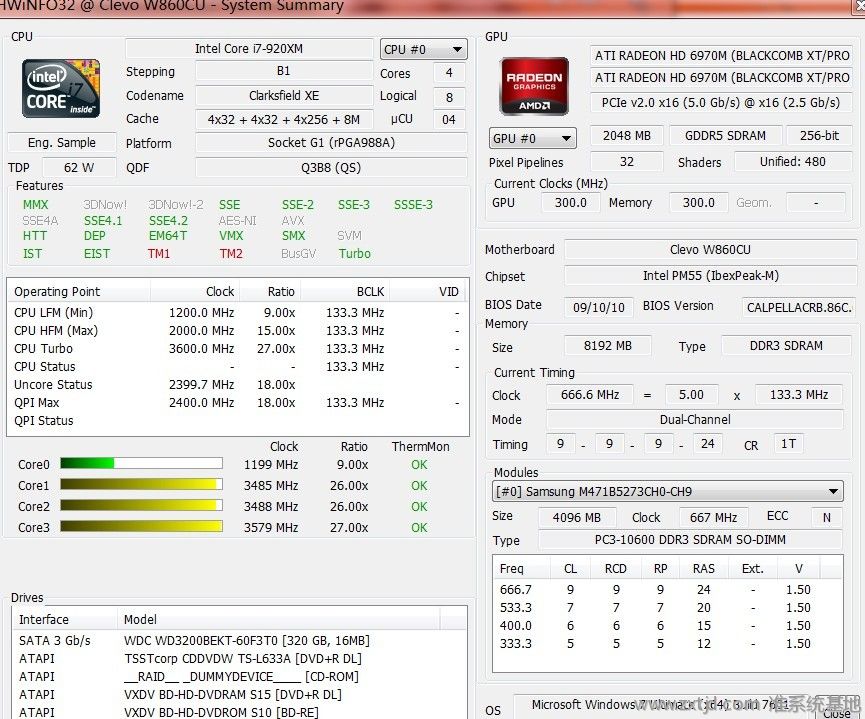Select the VXDV BD-HD-DVDRAM S15 drive row
Screen dimensions: 865x719
point(239,694)
